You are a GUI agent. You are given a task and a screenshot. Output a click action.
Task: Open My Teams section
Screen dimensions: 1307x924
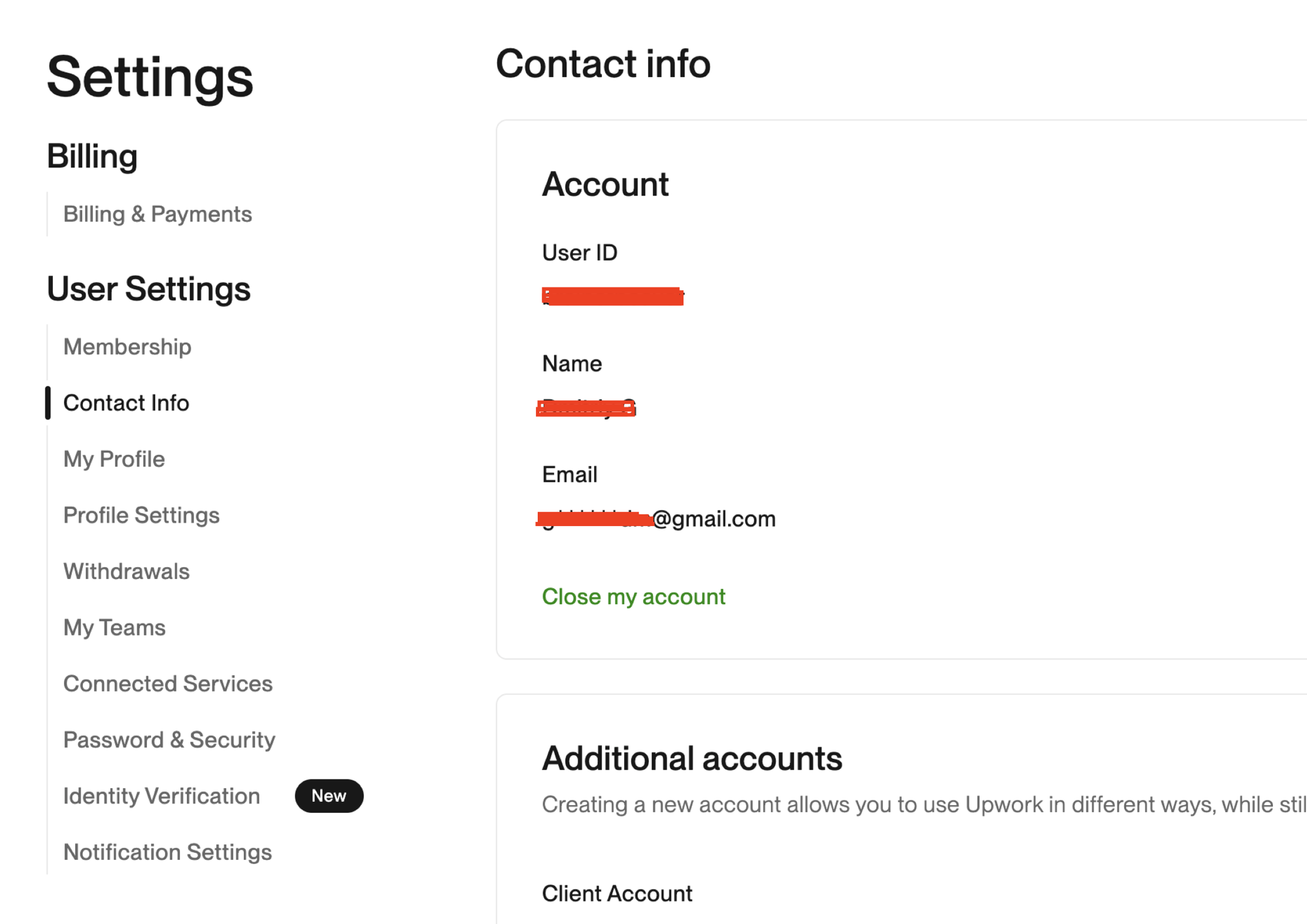point(114,628)
